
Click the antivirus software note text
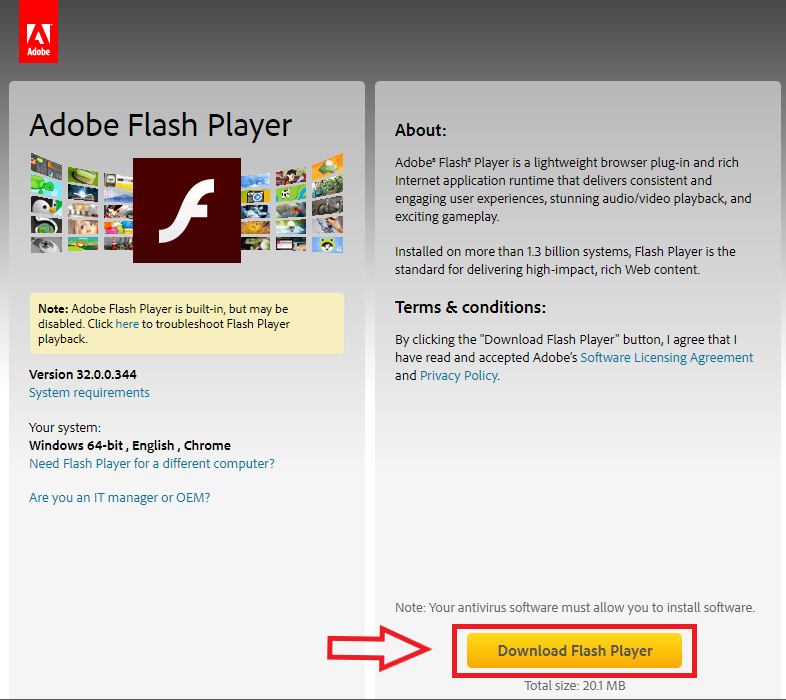tap(575, 608)
